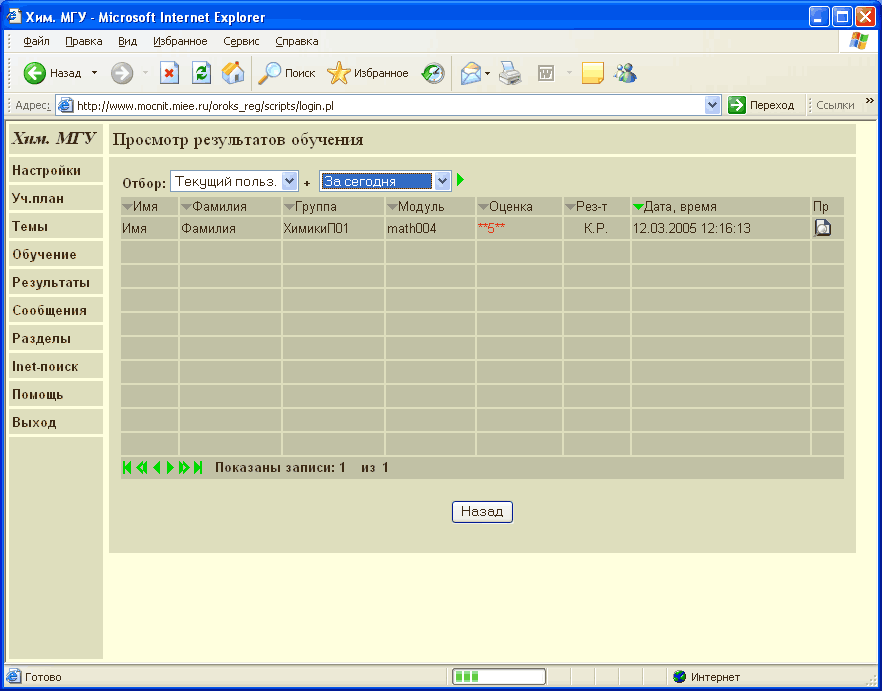Click the Refresh page icon
882x691 pixels.
click(201, 73)
